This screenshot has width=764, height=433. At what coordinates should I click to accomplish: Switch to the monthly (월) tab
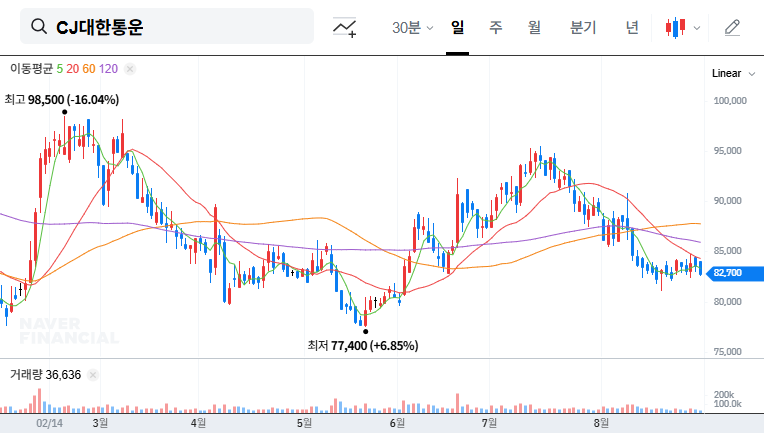[x=535, y=27]
